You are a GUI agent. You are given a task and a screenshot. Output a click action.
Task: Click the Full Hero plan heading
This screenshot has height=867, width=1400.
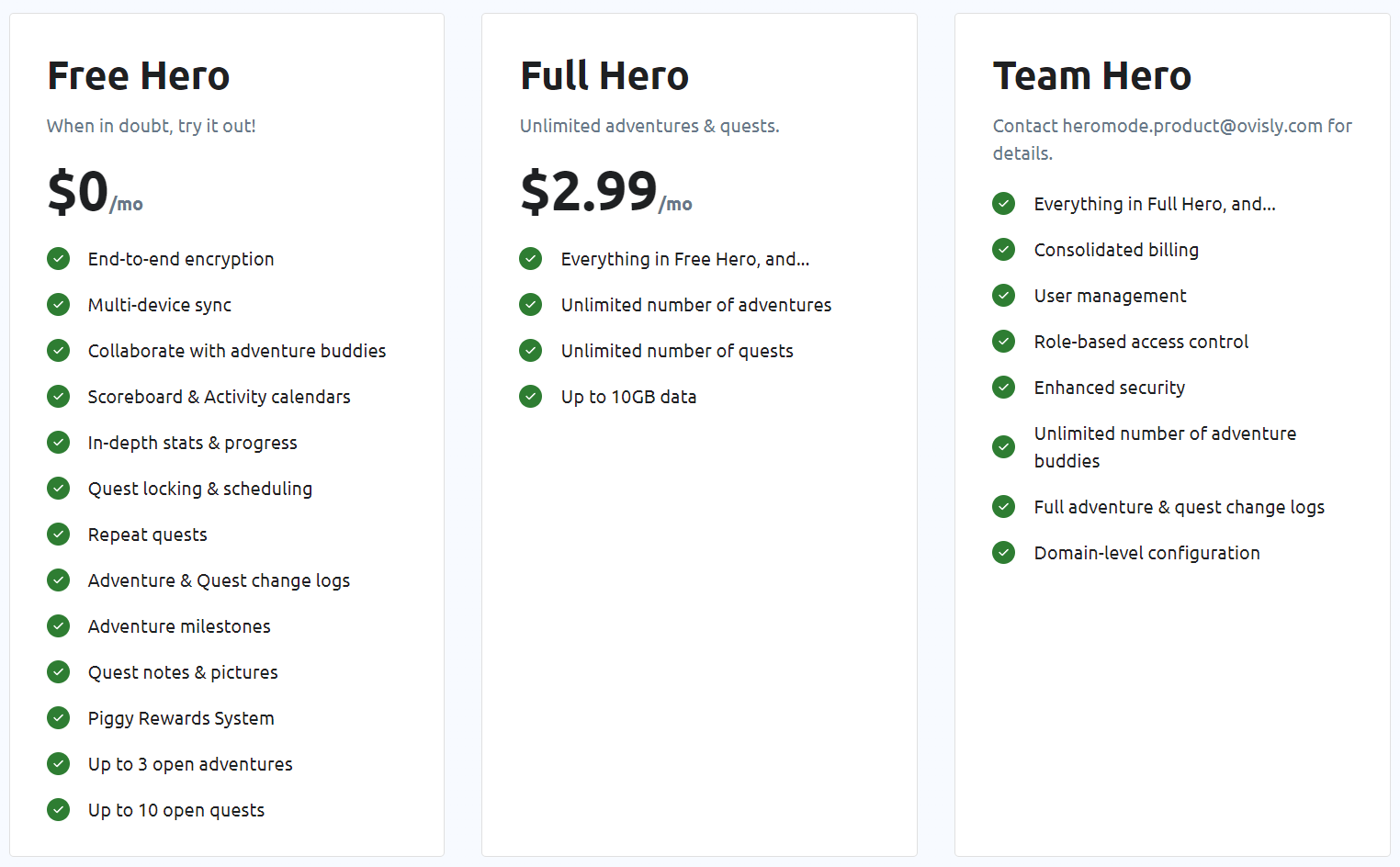coord(604,75)
